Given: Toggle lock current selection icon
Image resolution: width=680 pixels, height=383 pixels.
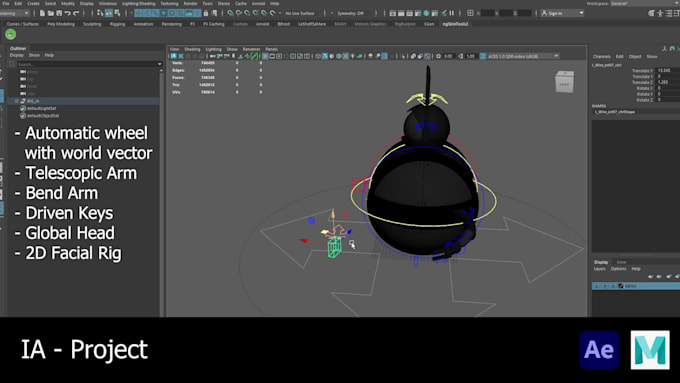Looking at the screenshot, I should 206,13.
